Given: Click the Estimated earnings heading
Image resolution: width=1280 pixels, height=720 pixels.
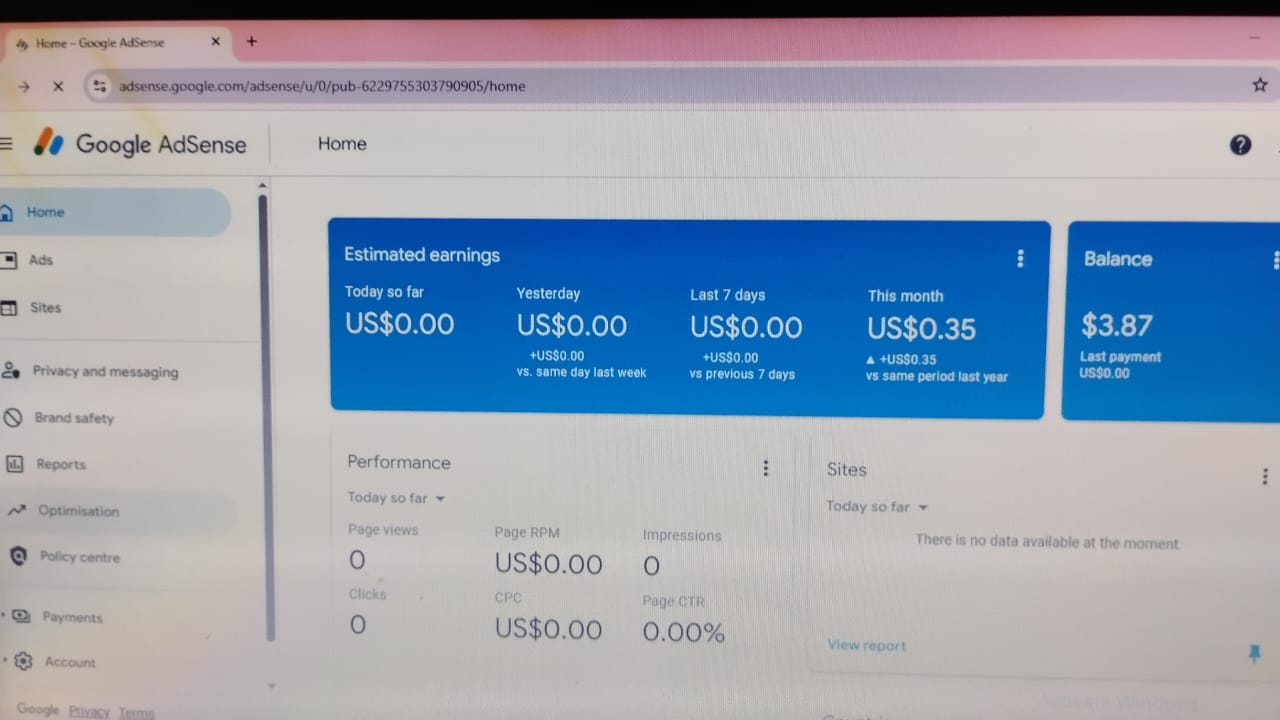Looking at the screenshot, I should pos(422,255).
